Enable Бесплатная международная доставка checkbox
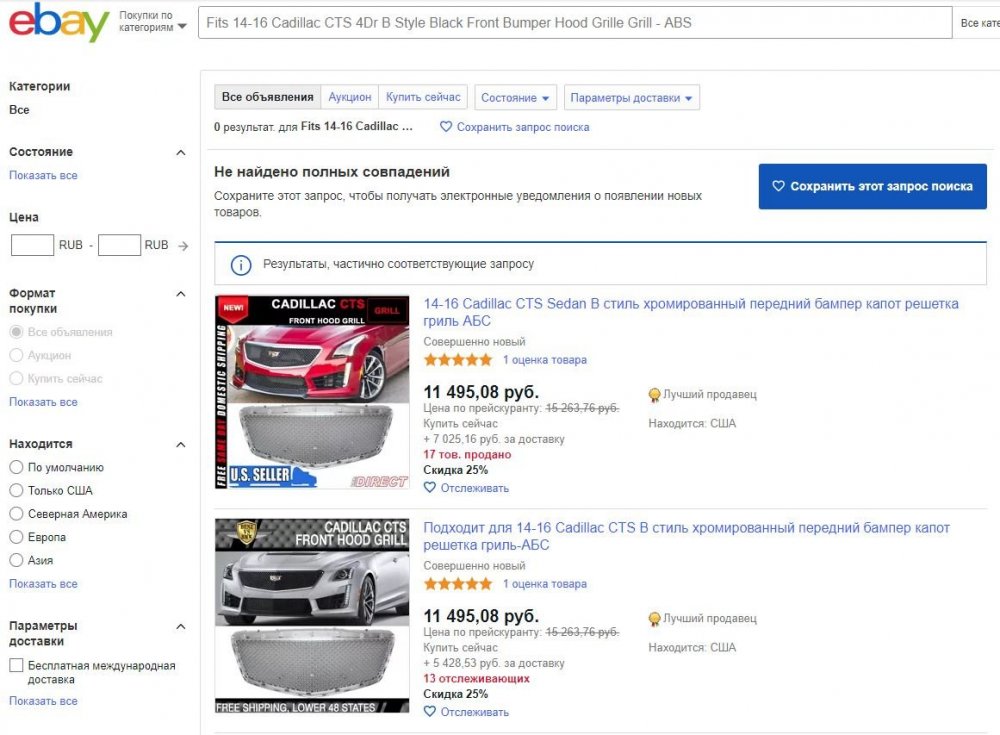Viewport: 1000px width, 735px height. 16,666
